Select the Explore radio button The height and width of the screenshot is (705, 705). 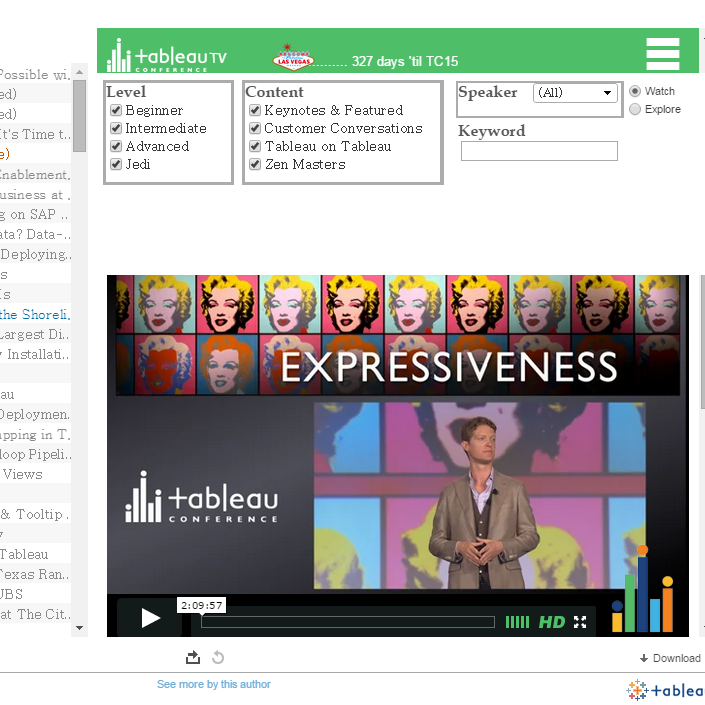coord(635,109)
